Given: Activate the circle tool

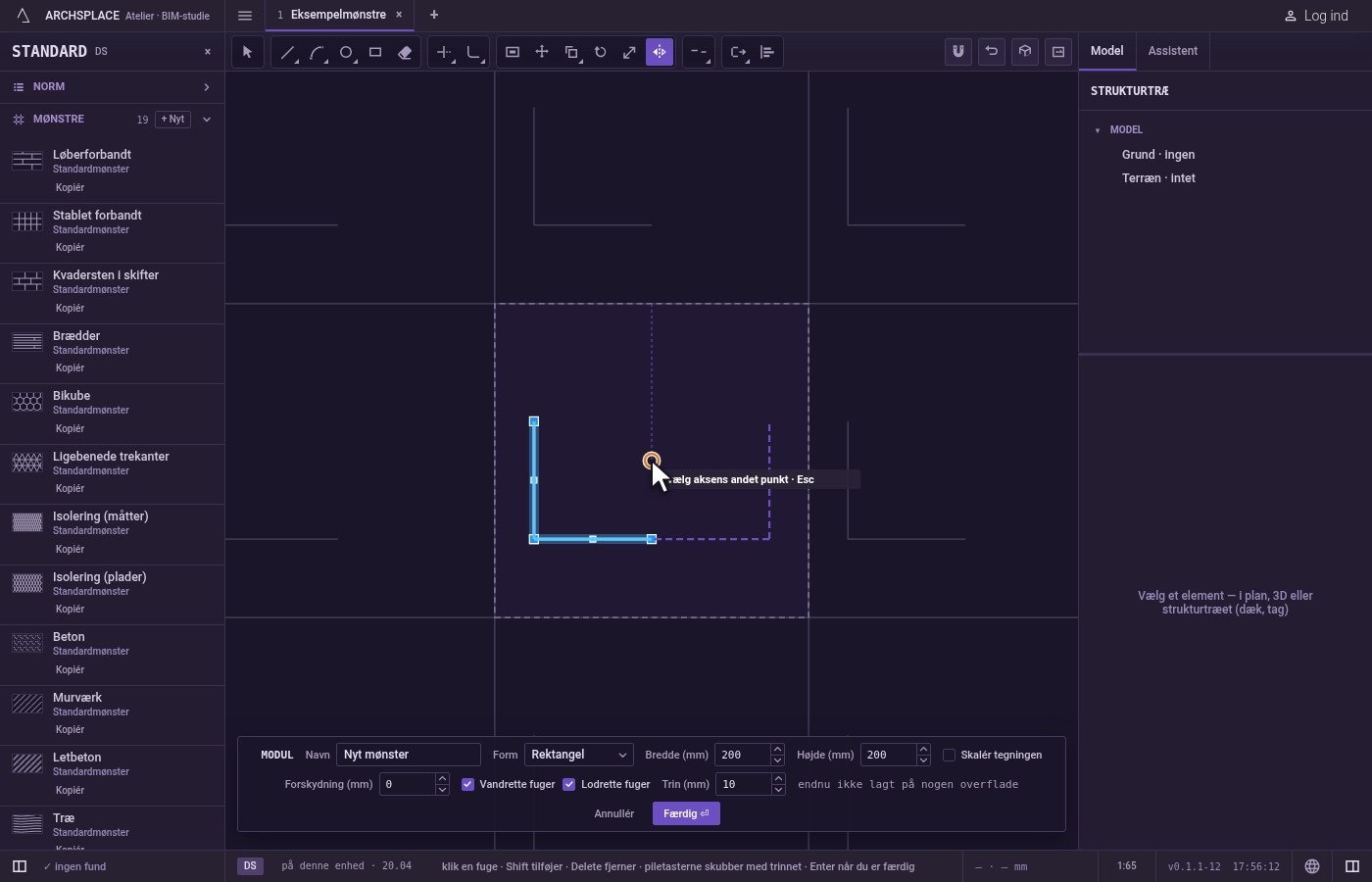Looking at the screenshot, I should click(346, 52).
